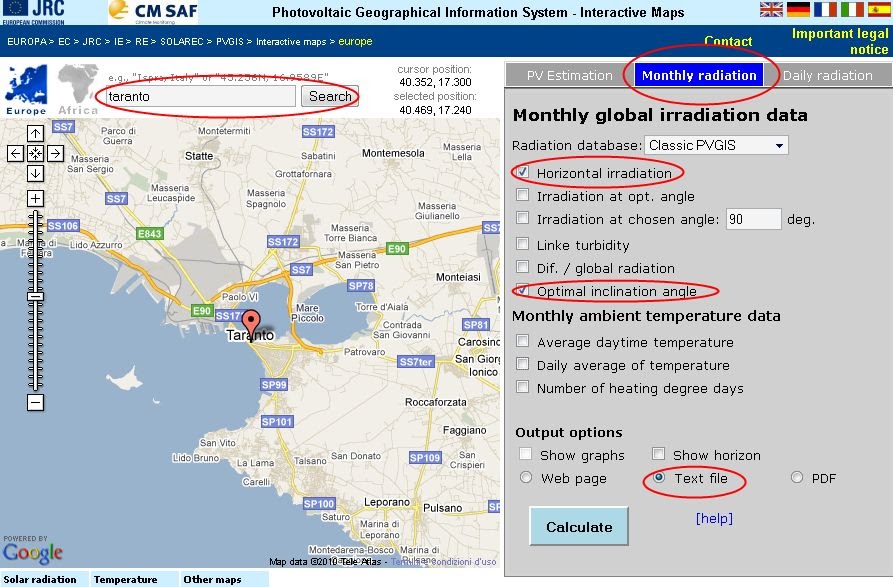Enable Irradiation at chosen angle checkbox
The image size is (893, 587).
click(522, 217)
